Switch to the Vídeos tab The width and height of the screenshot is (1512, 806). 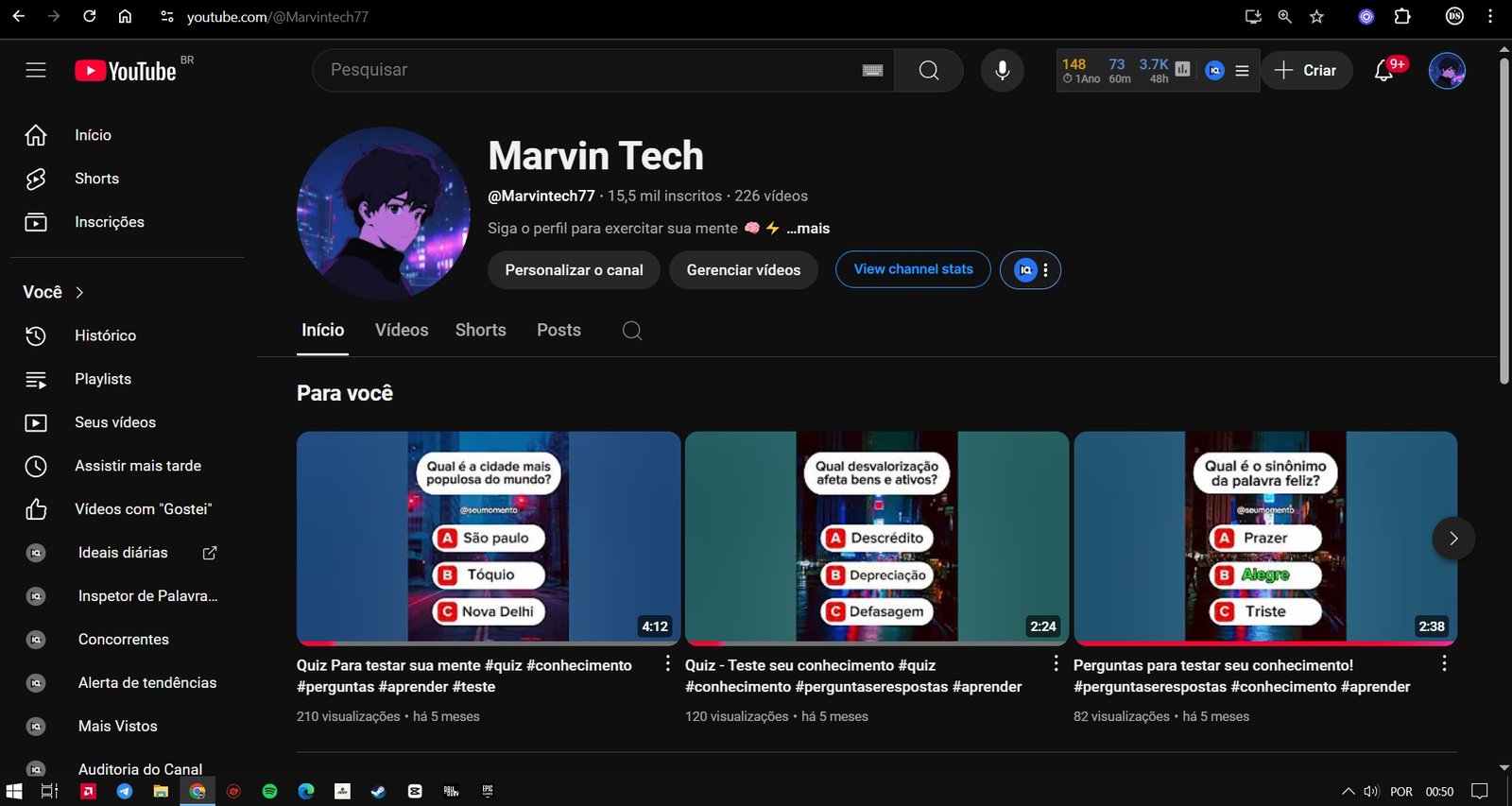pos(402,330)
